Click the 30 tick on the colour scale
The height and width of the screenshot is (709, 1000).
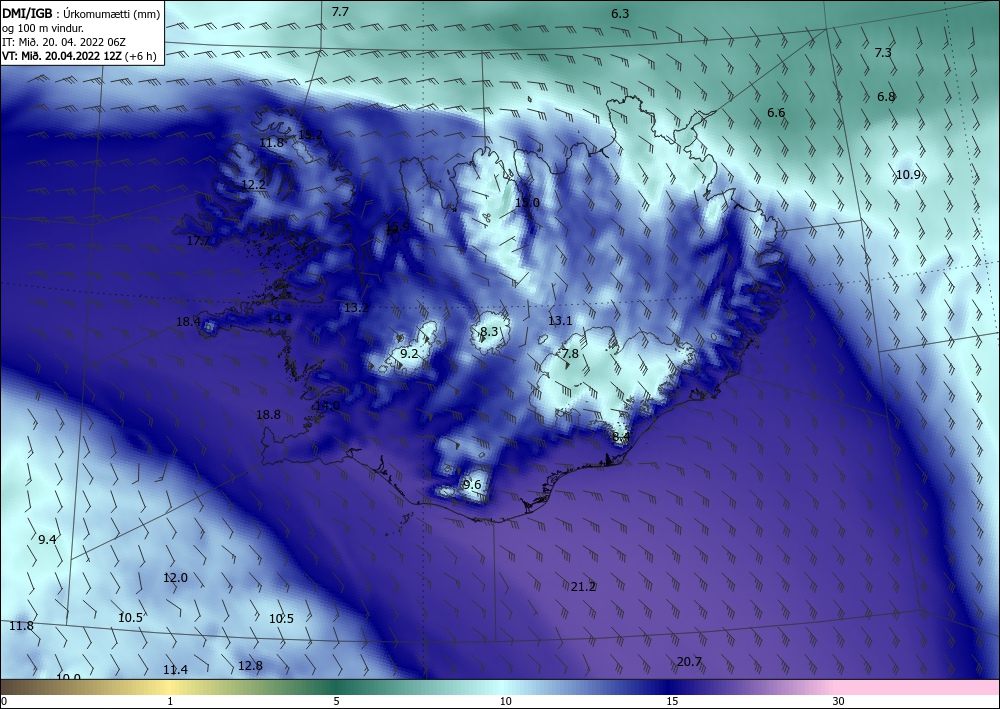839,702
